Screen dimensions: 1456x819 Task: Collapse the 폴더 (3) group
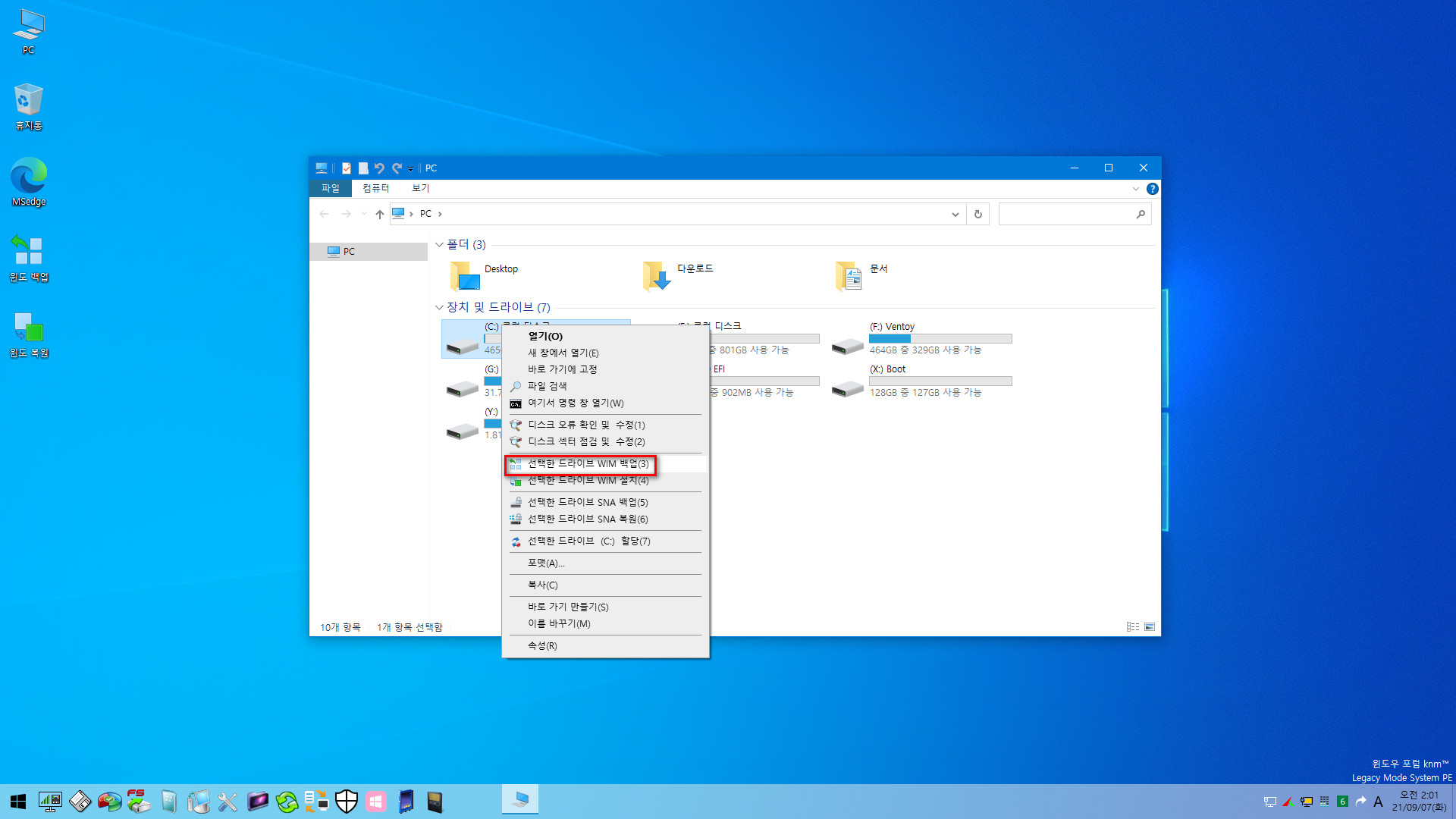click(x=439, y=245)
